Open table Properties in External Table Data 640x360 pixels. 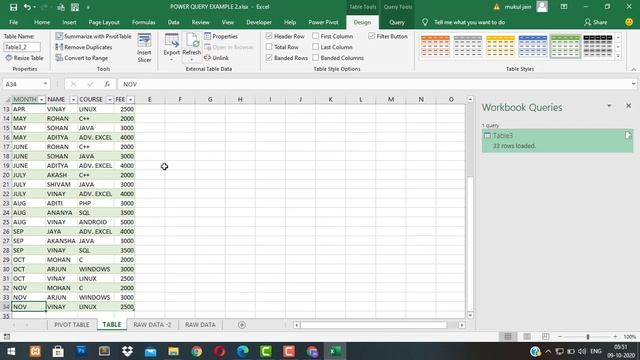221,36
